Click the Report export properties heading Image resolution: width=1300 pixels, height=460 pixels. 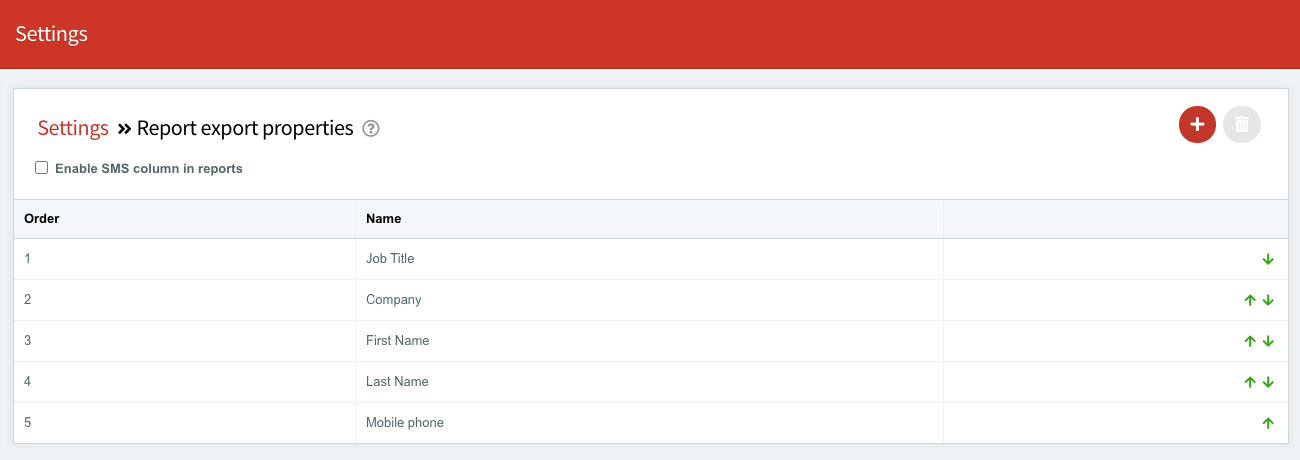[x=245, y=128]
